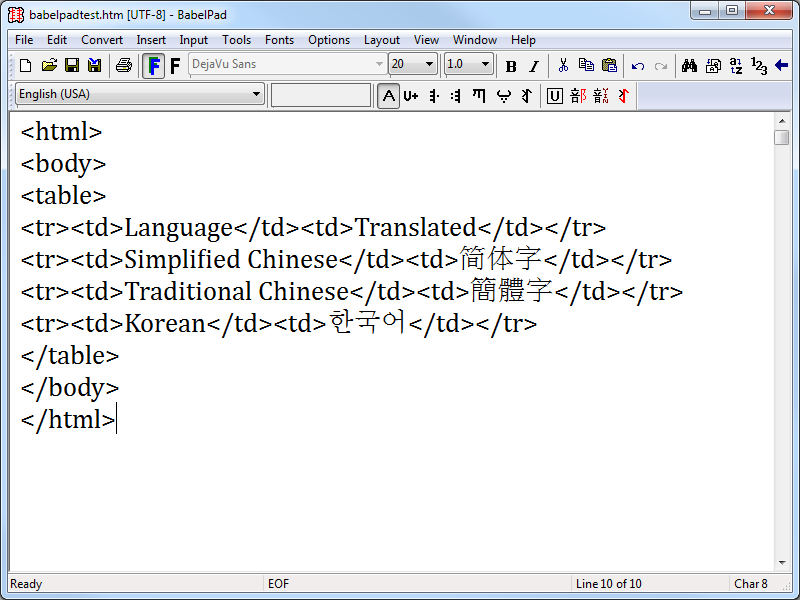The image size is (800, 600).
Task: Click the vertical scrollbar up arrow
Action: pyautogui.click(x=782, y=121)
